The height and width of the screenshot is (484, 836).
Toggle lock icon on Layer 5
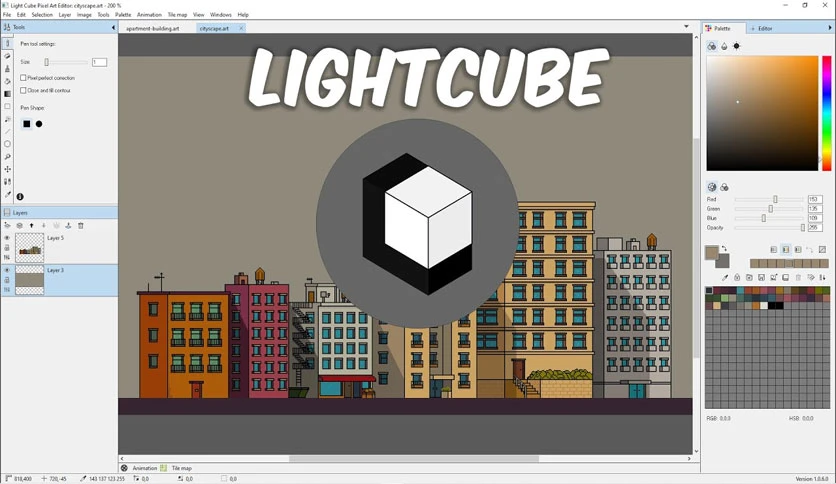pyautogui.click(x=7, y=248)
